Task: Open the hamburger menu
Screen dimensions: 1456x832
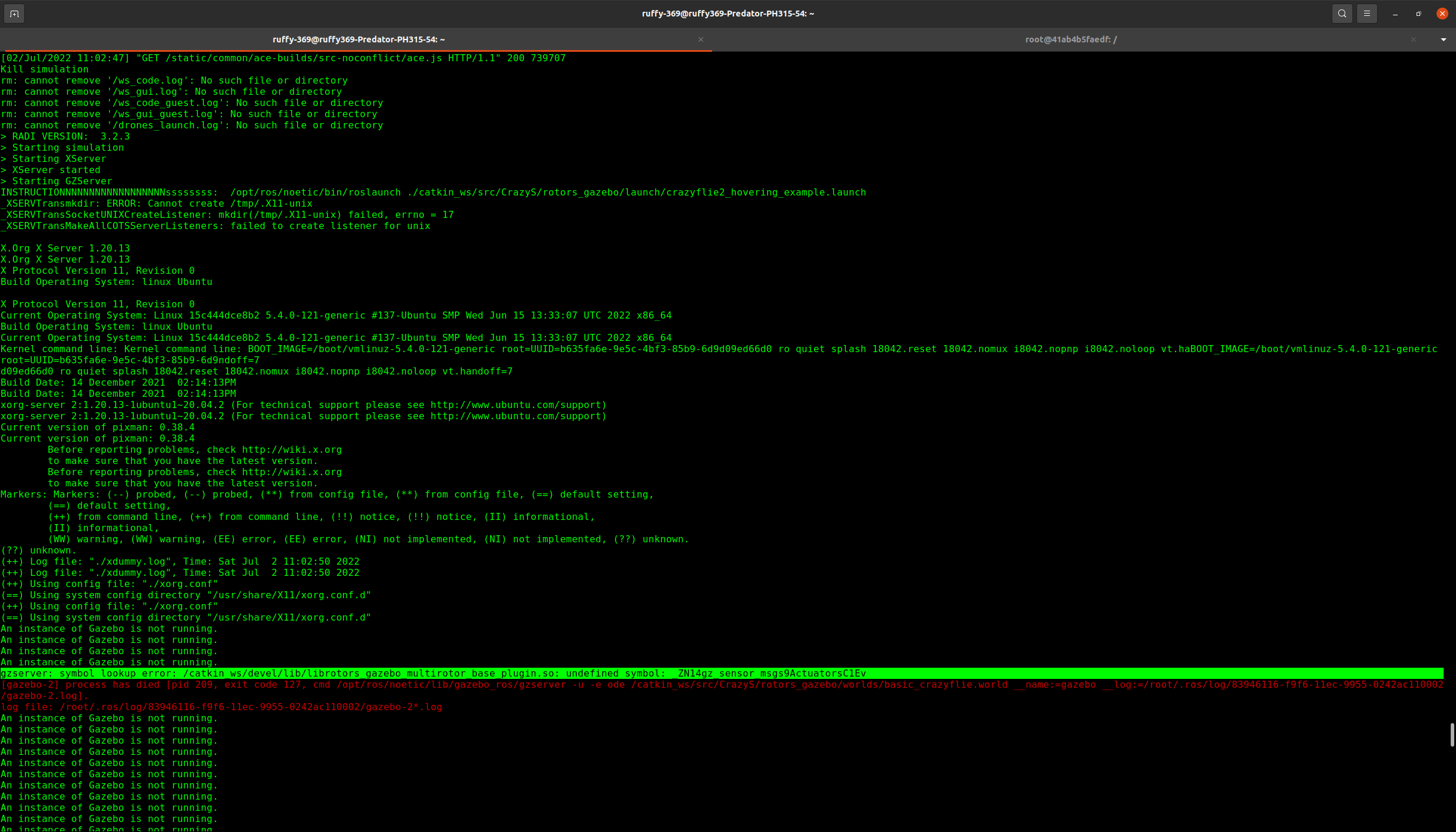Action: 1367,14
